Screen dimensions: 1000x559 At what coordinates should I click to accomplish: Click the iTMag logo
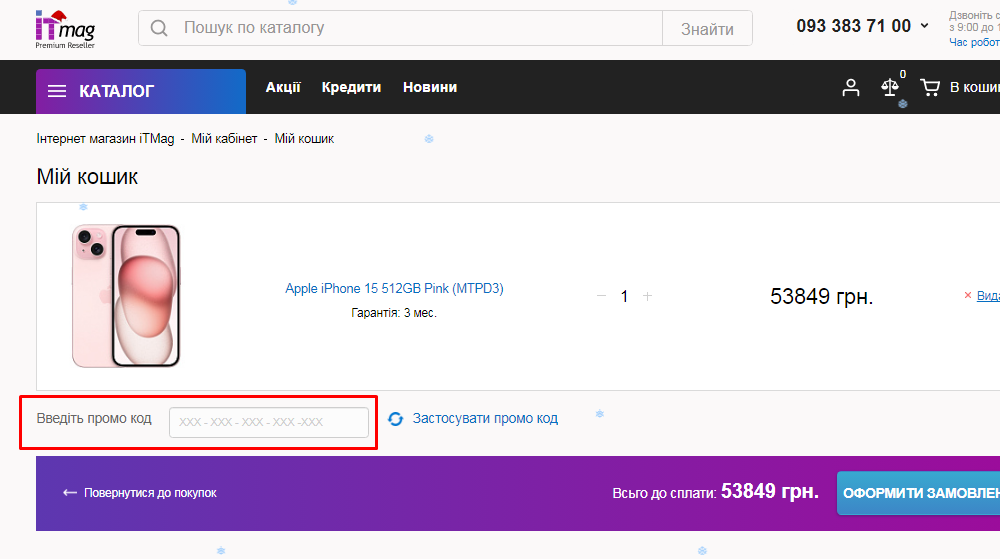[x=65, y=28]
